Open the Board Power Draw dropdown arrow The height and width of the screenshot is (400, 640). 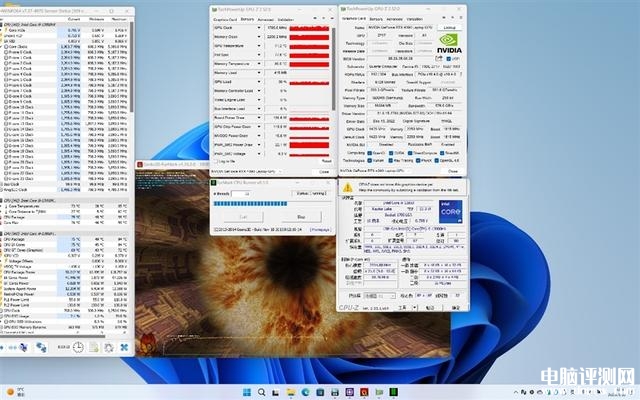[259, 118]
